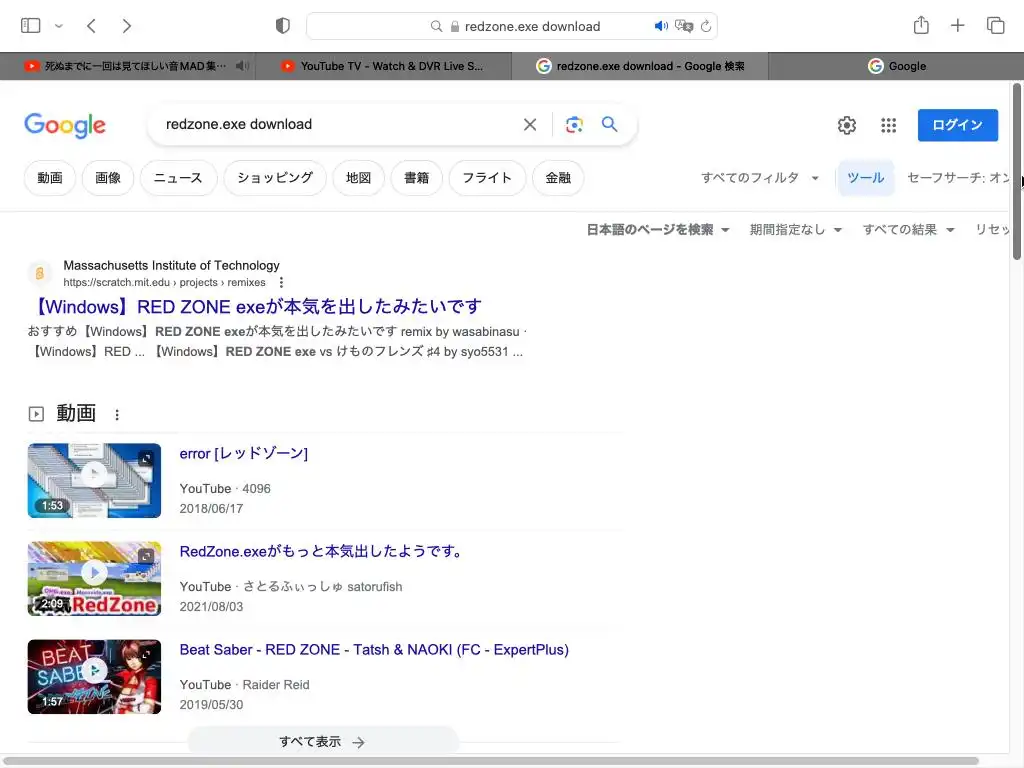The image size is (1024, 768).
Task: Play the error [レッドゾーン] video thumbnail
Action: 94,481
